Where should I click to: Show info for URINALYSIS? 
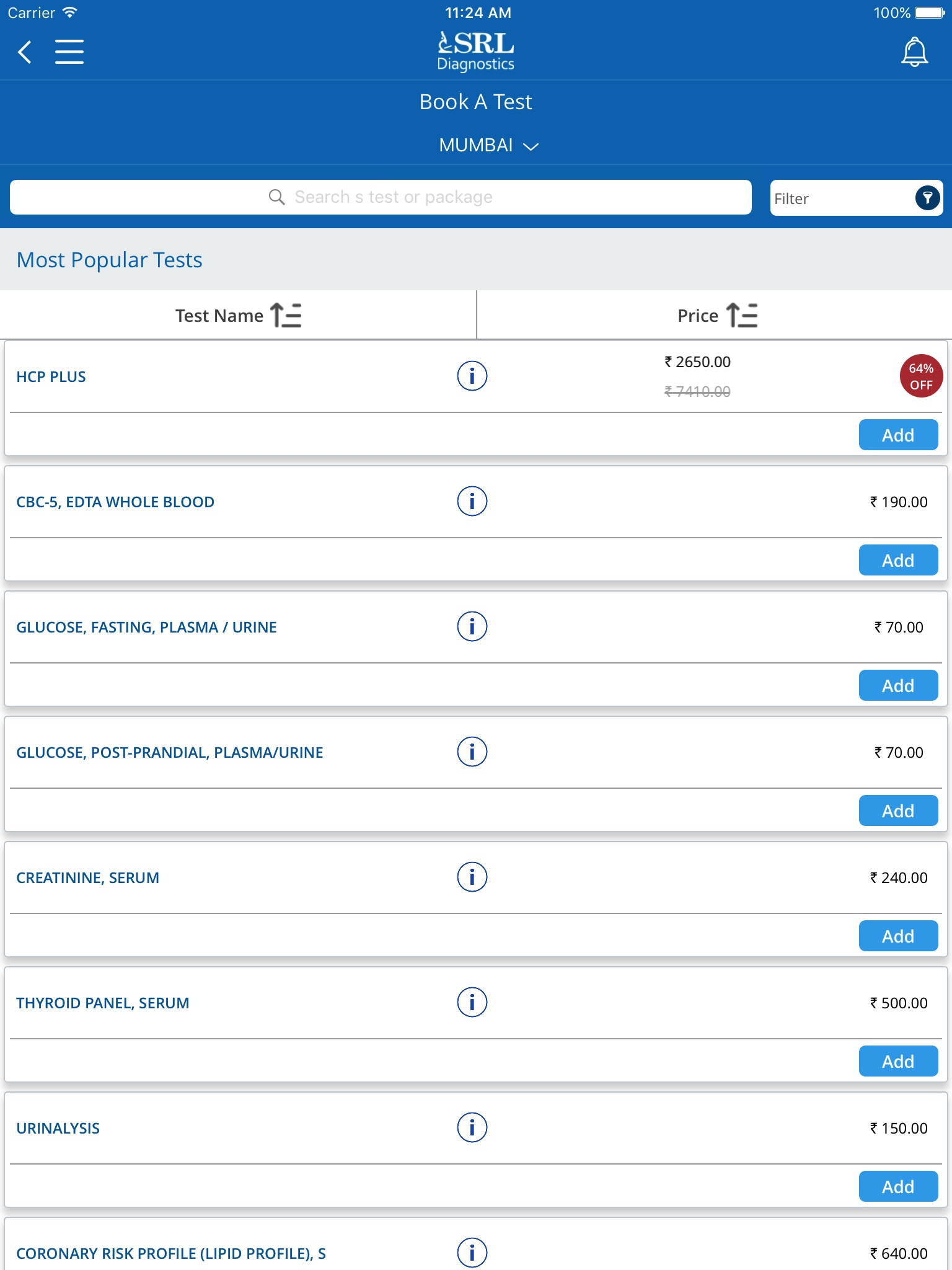(x=472, y=1127)
